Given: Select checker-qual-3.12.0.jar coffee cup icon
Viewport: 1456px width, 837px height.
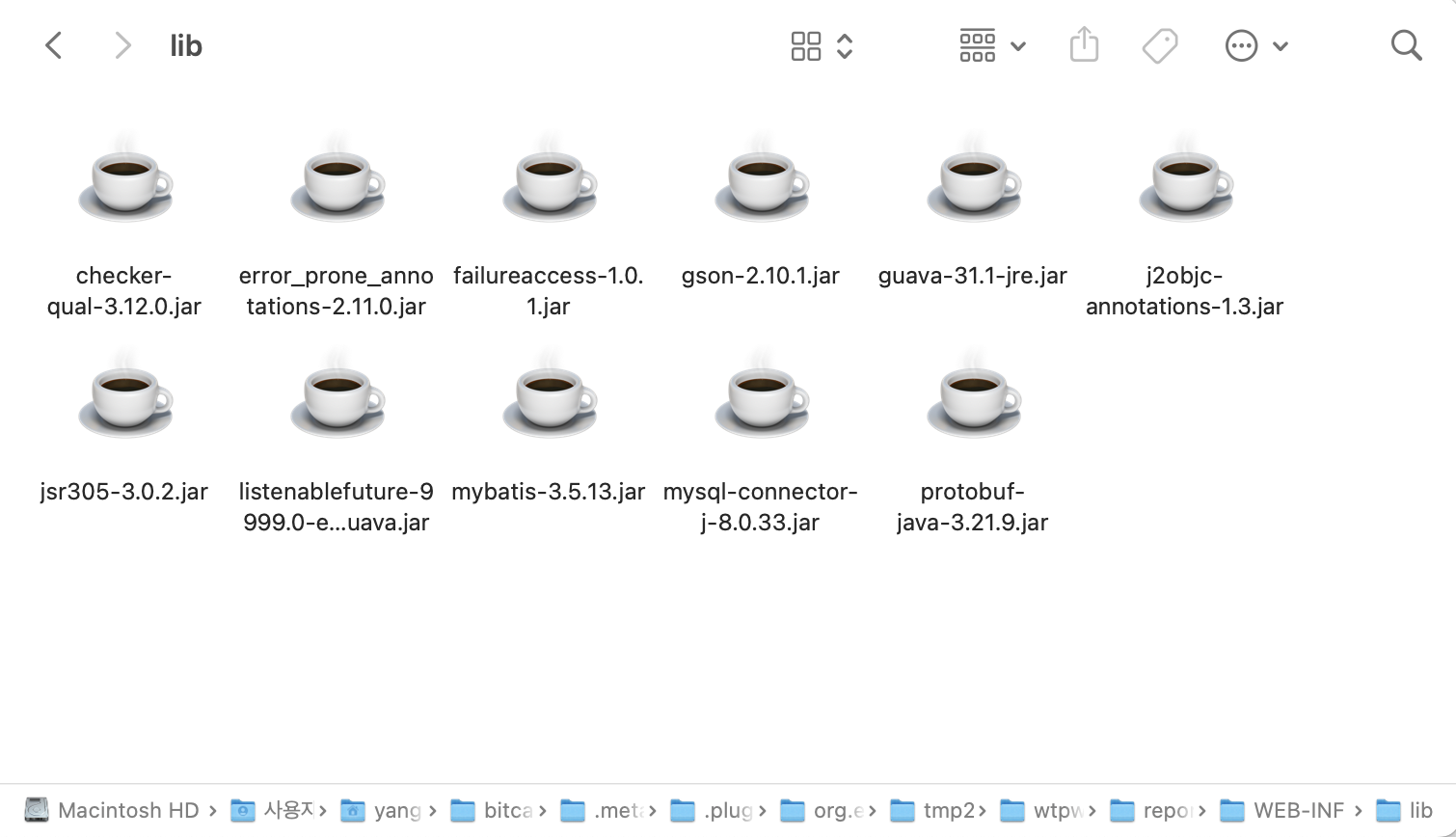Looking at the screenshot, I should (125, 180).
